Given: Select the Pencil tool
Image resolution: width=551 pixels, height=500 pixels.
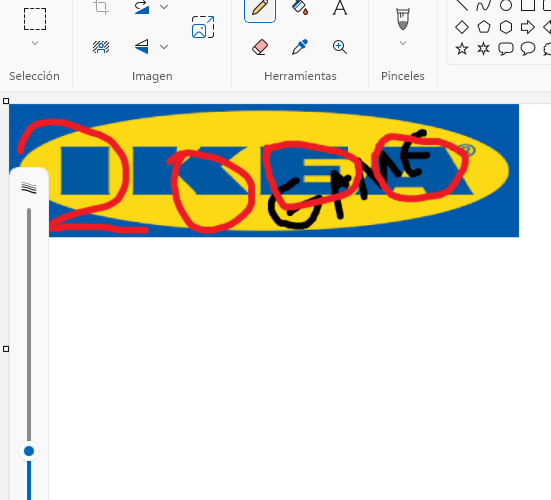Looking at the screenshot, I should (x=260, y=8).
